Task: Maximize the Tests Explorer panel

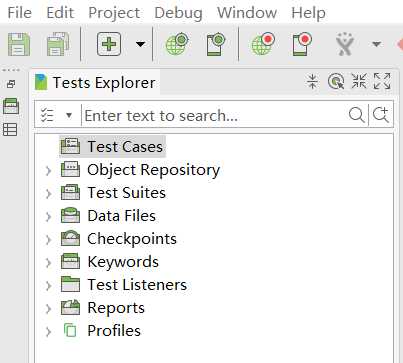Action: (382, 81)
